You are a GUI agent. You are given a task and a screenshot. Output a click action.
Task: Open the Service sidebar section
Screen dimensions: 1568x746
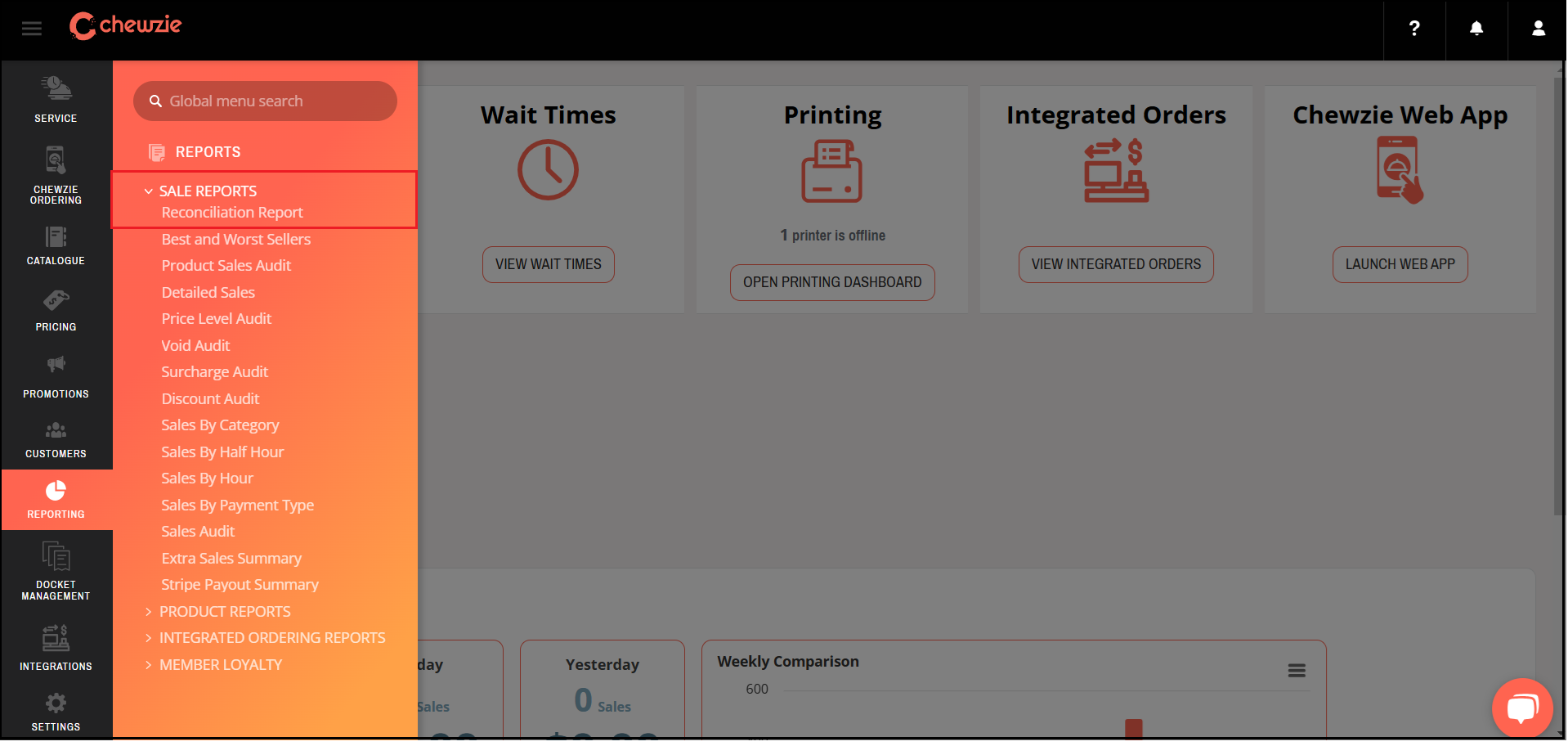(56, 99)
